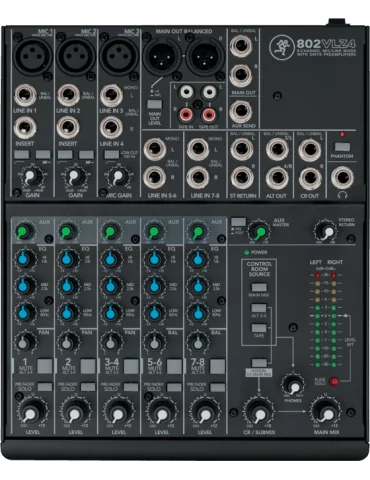Click the BAL knob on channel 7-8
Image resolution: width=370 pixels, height=480 pixels.
tap(198, 342)
